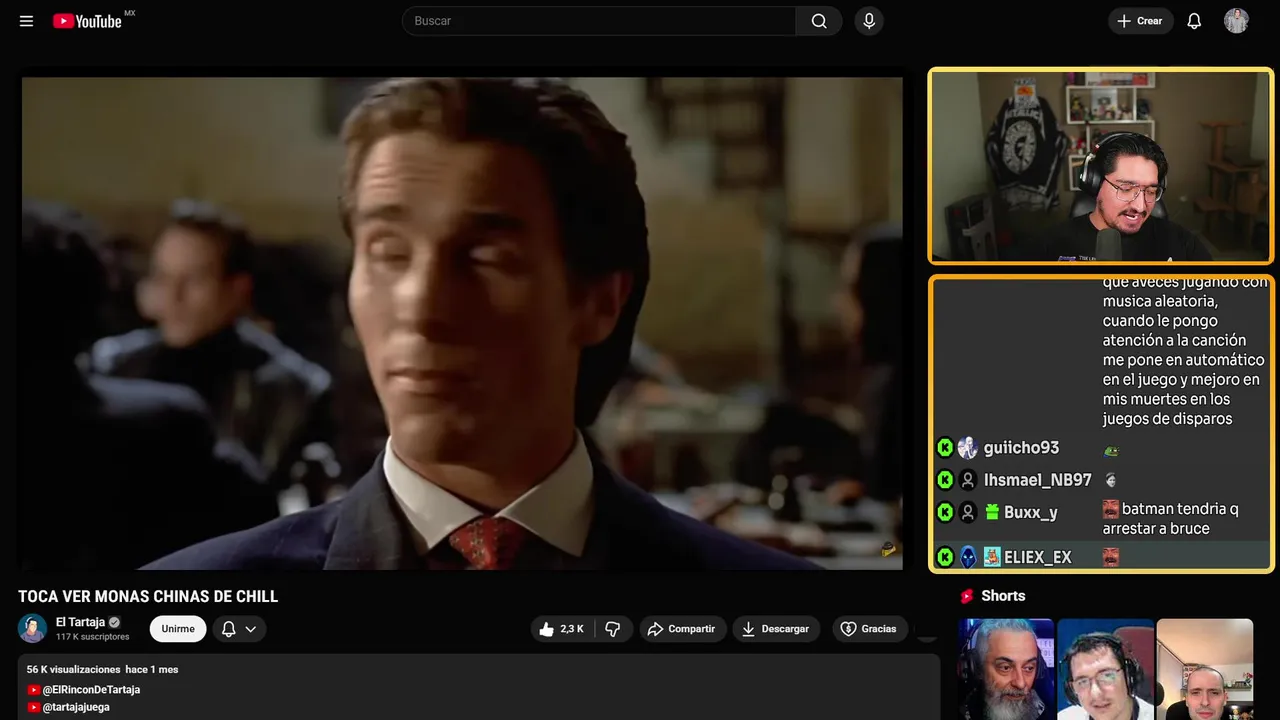Expand the notification preference chevron
The height and width of the screenshot is (720, 1280).
251,629
